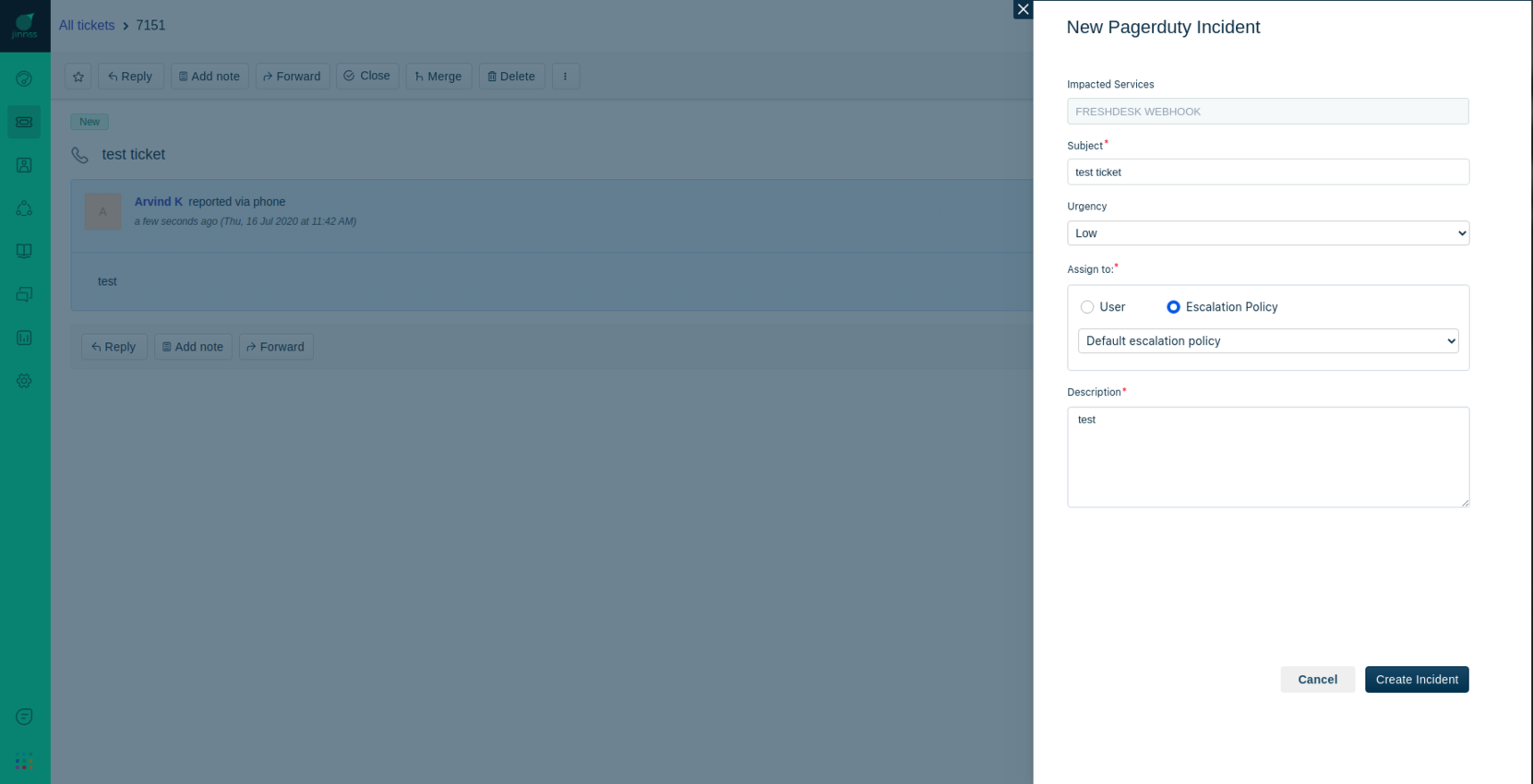Star the ticket using the star icon
The image size is (1533, 784).
[78, 77]
